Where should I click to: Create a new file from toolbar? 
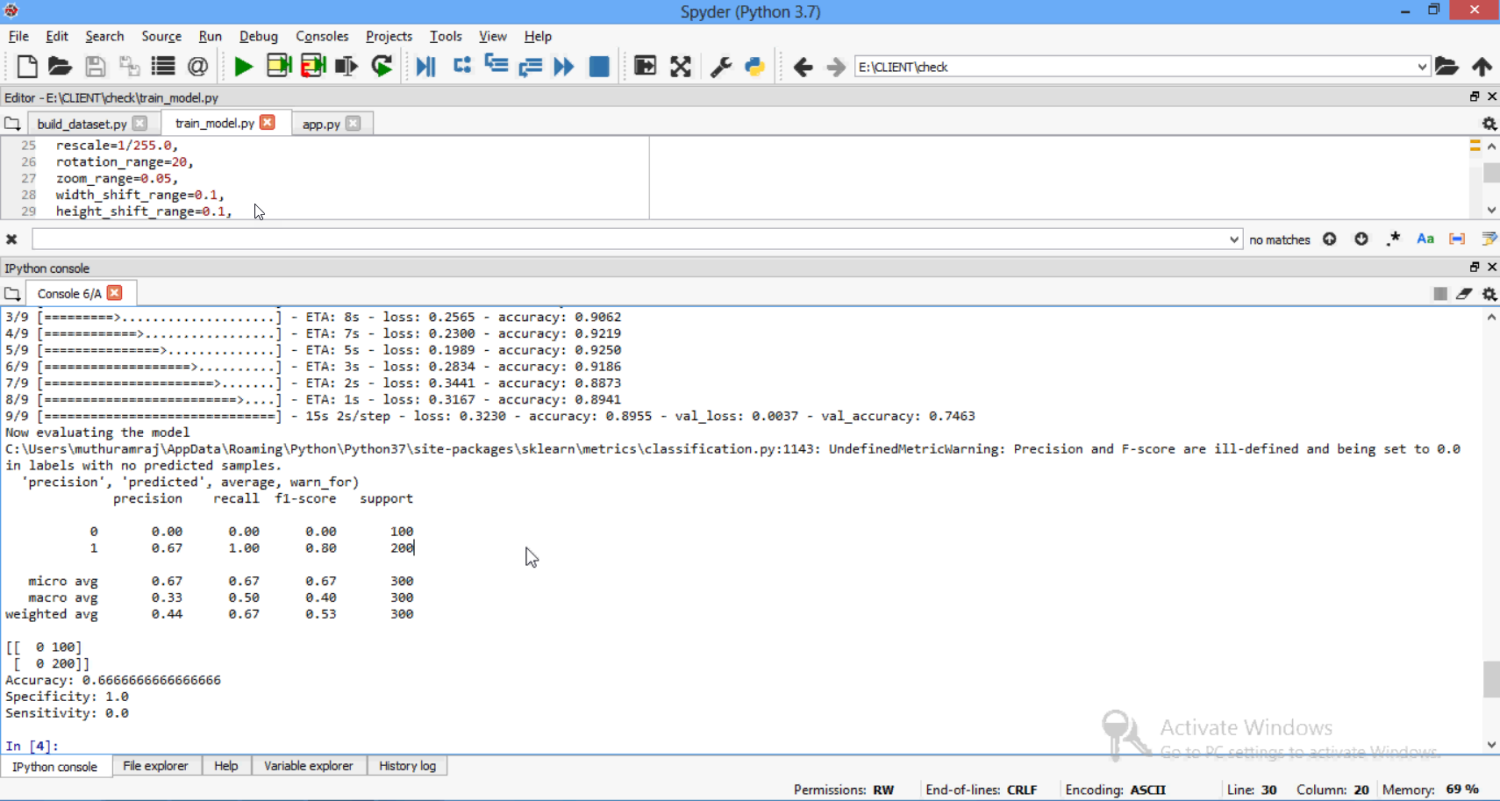[27, 67]
